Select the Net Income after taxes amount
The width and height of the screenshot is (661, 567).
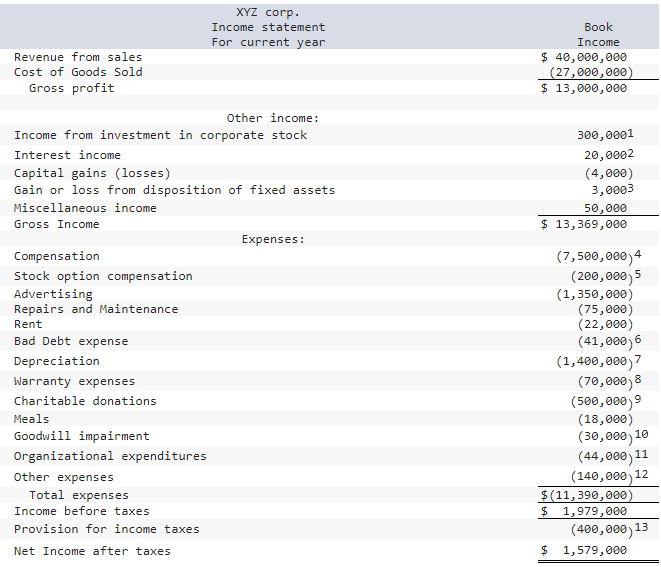[x=583, y=550]
